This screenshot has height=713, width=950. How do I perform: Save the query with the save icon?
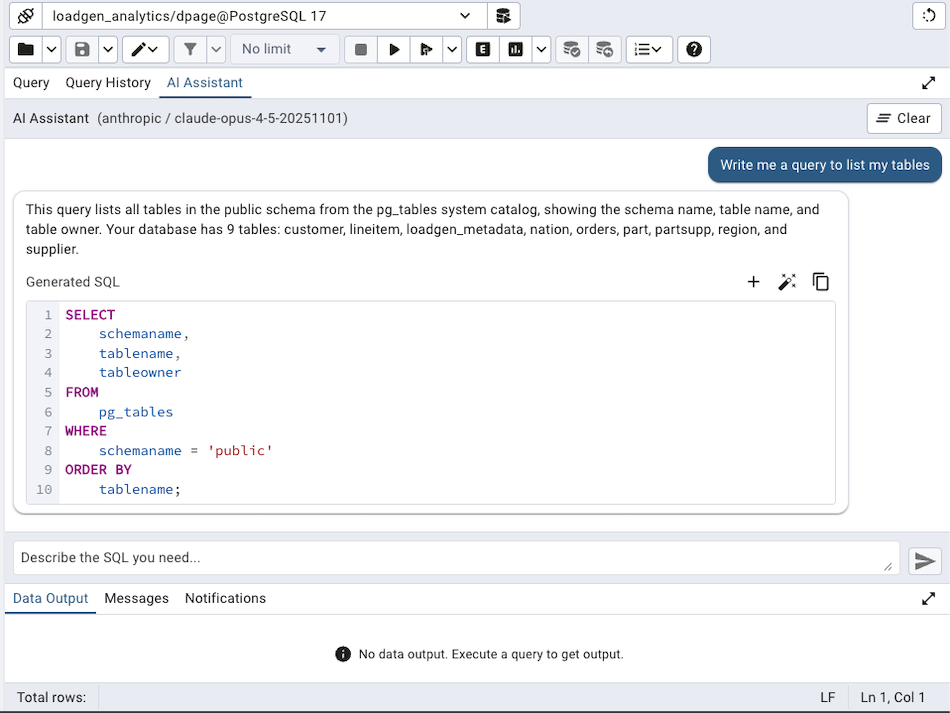pos(81,49)
